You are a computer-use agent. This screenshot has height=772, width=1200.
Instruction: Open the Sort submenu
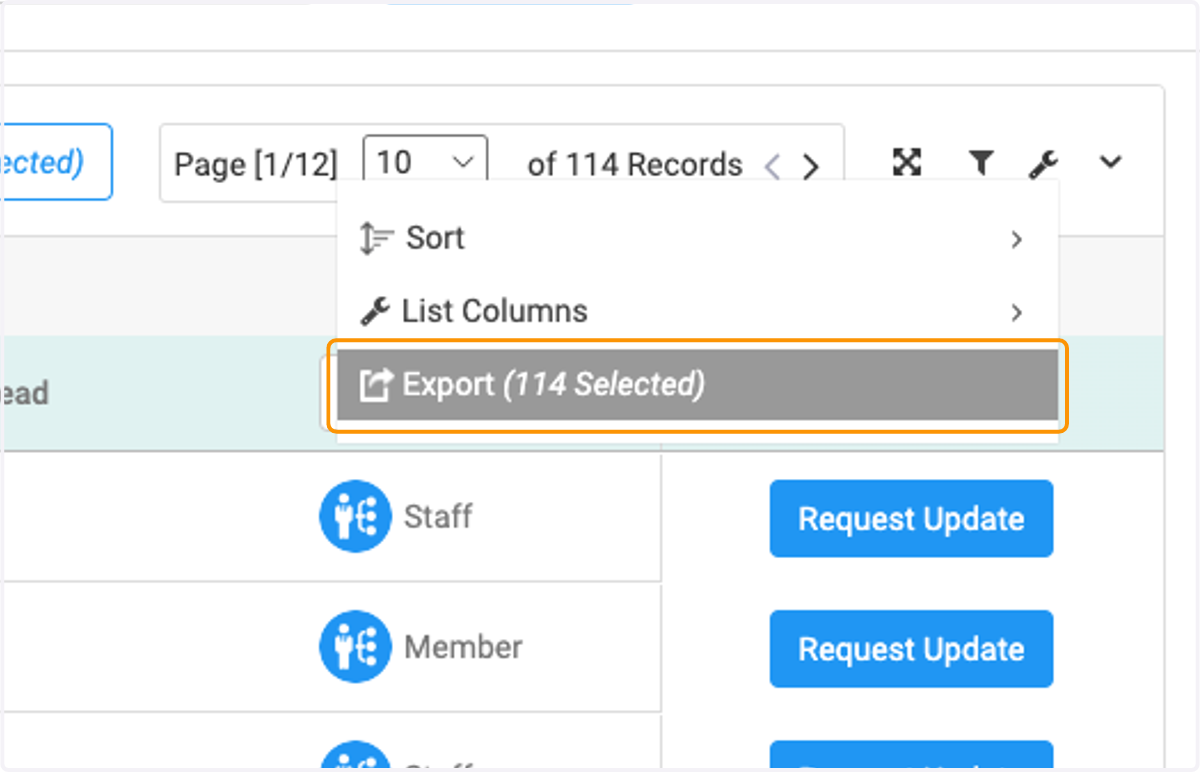(697, 239)
